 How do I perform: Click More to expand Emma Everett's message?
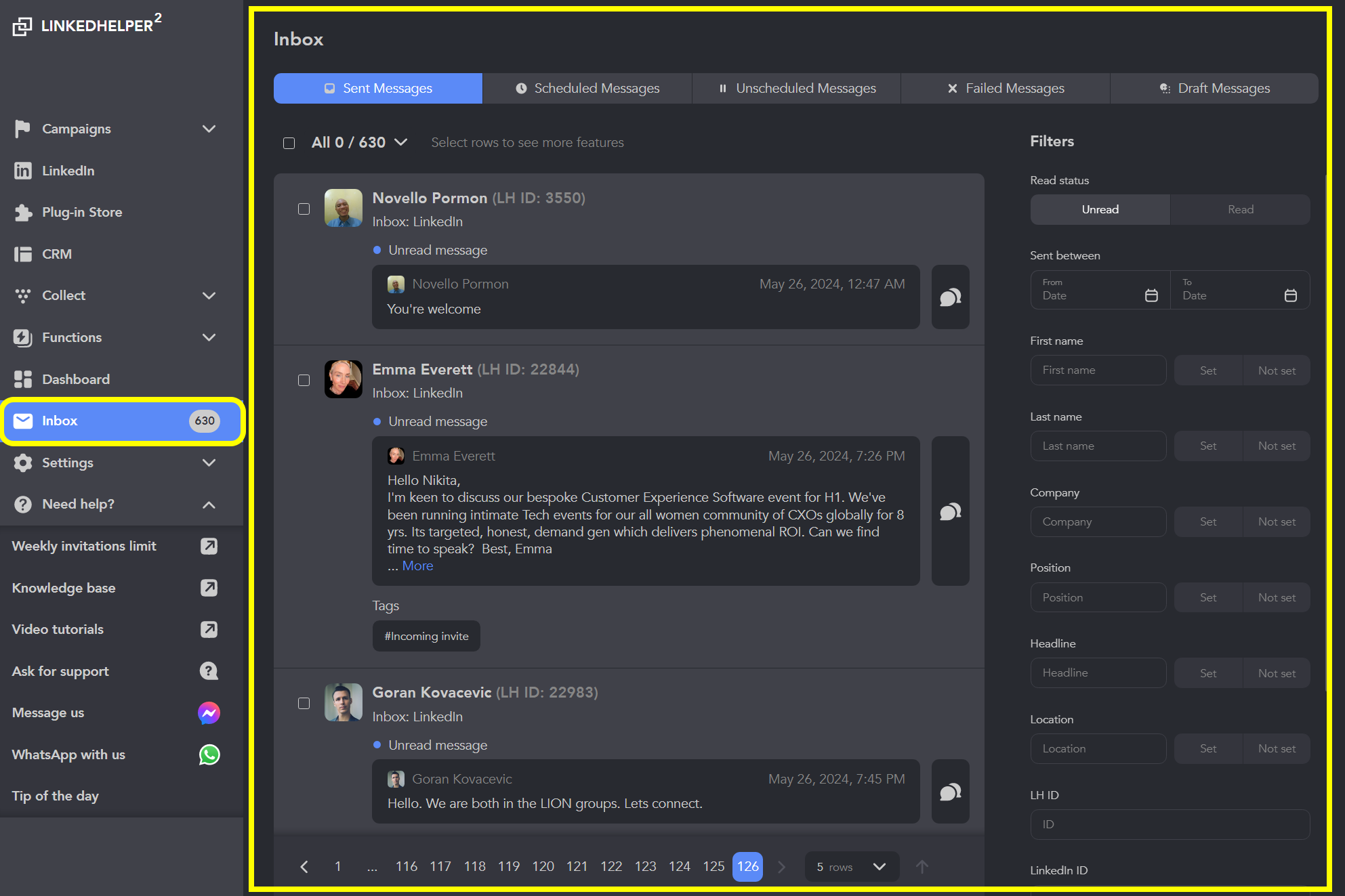coord(417,565)
